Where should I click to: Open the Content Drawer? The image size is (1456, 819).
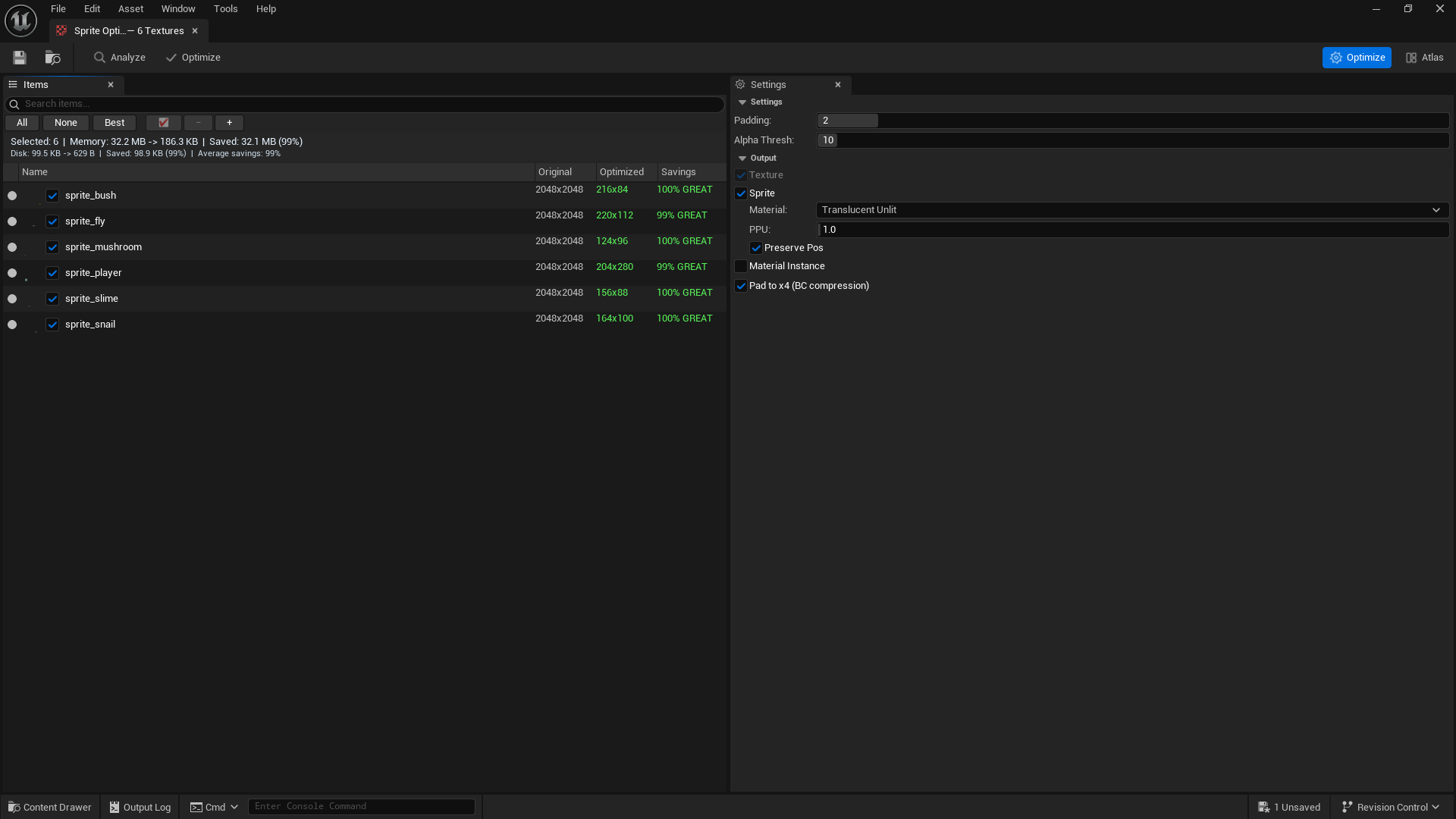click(x=50, y=807)
